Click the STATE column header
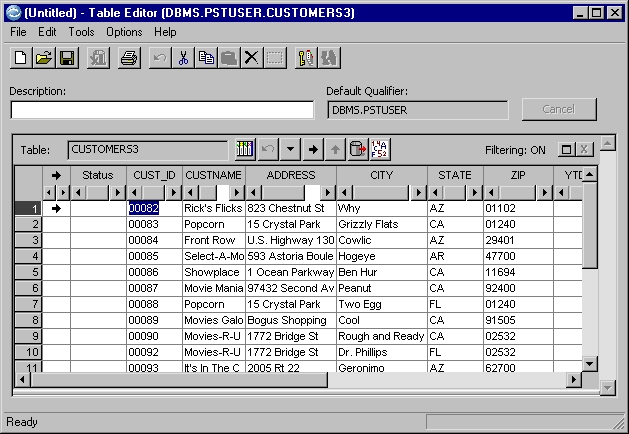Viewport: 629px width, 434px height. click(x=455, y=175)
